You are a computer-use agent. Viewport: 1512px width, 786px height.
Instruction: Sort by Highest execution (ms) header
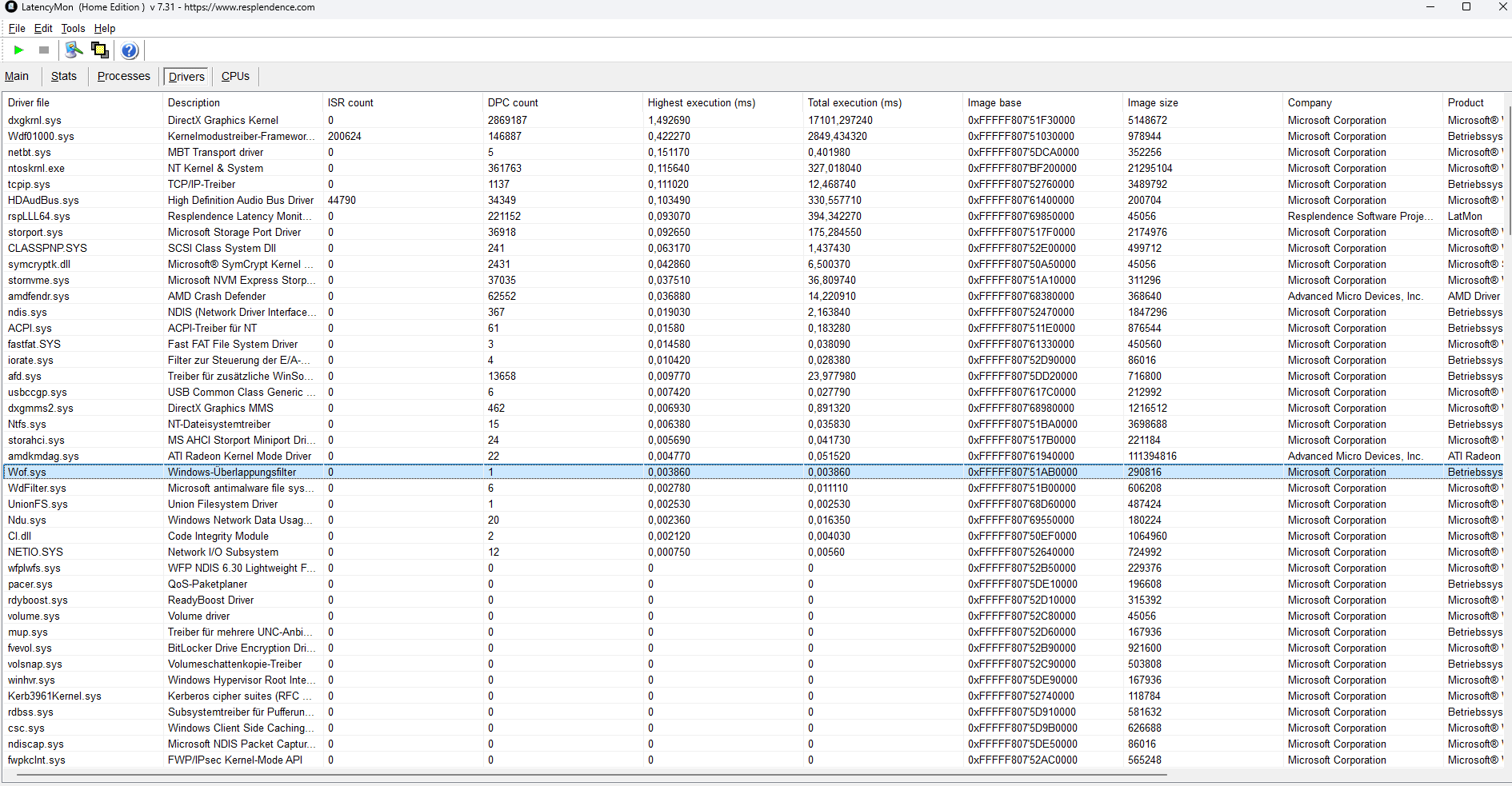pyautogui.click(x=722, y=102)
